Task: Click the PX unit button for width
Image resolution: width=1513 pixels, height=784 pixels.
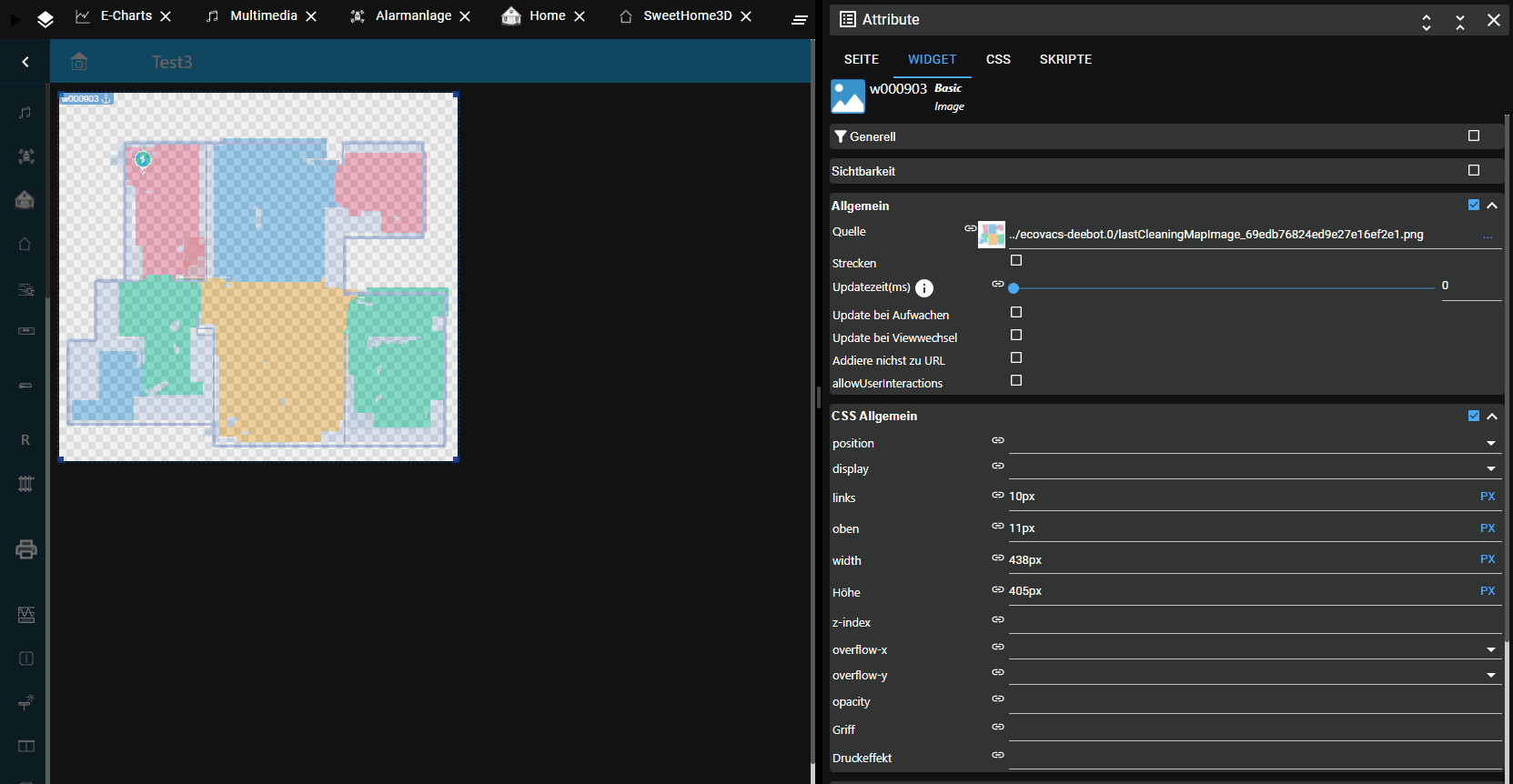Action: point(1488,559)
